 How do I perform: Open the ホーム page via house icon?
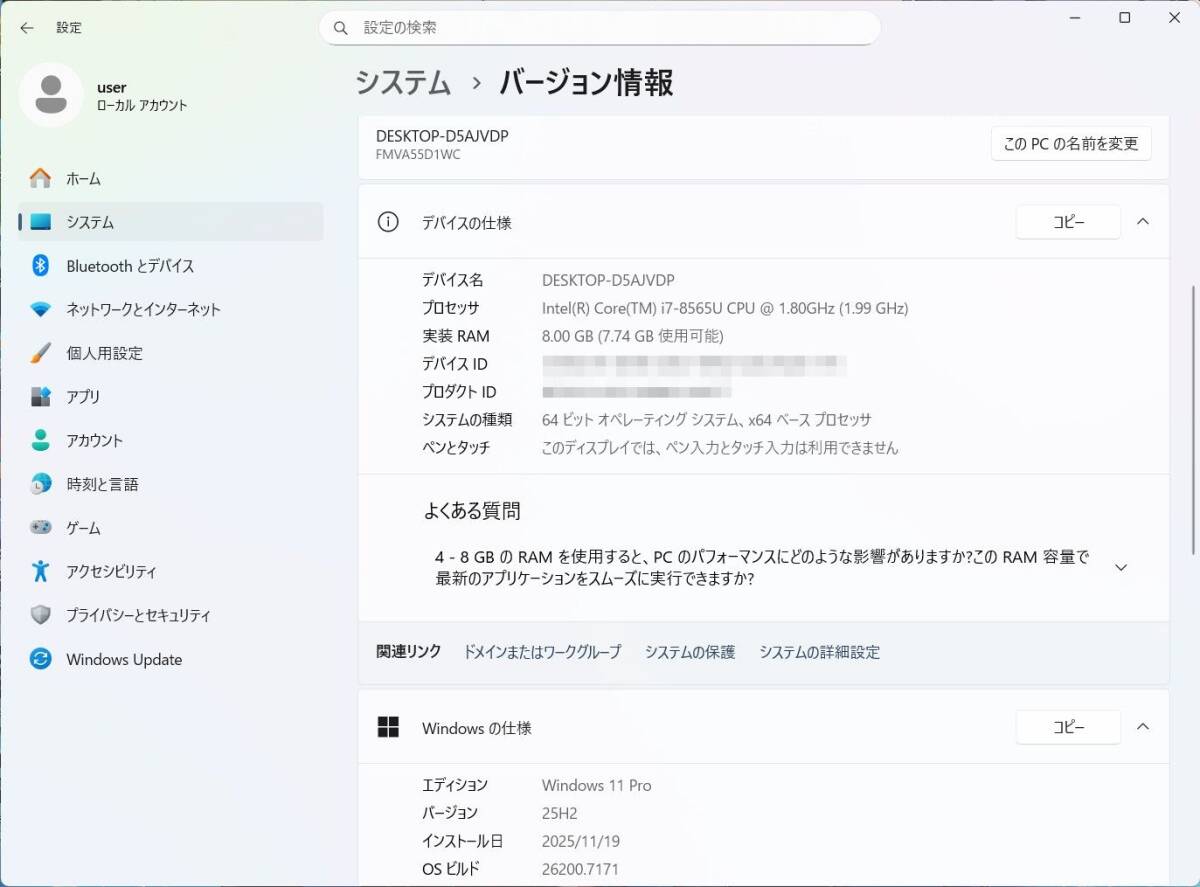(40, 179)
